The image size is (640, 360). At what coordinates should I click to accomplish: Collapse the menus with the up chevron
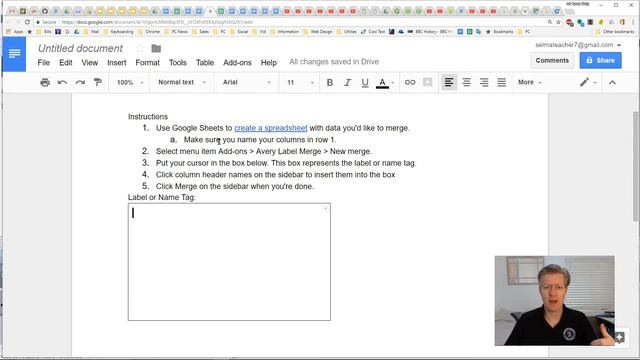(612, 82)
